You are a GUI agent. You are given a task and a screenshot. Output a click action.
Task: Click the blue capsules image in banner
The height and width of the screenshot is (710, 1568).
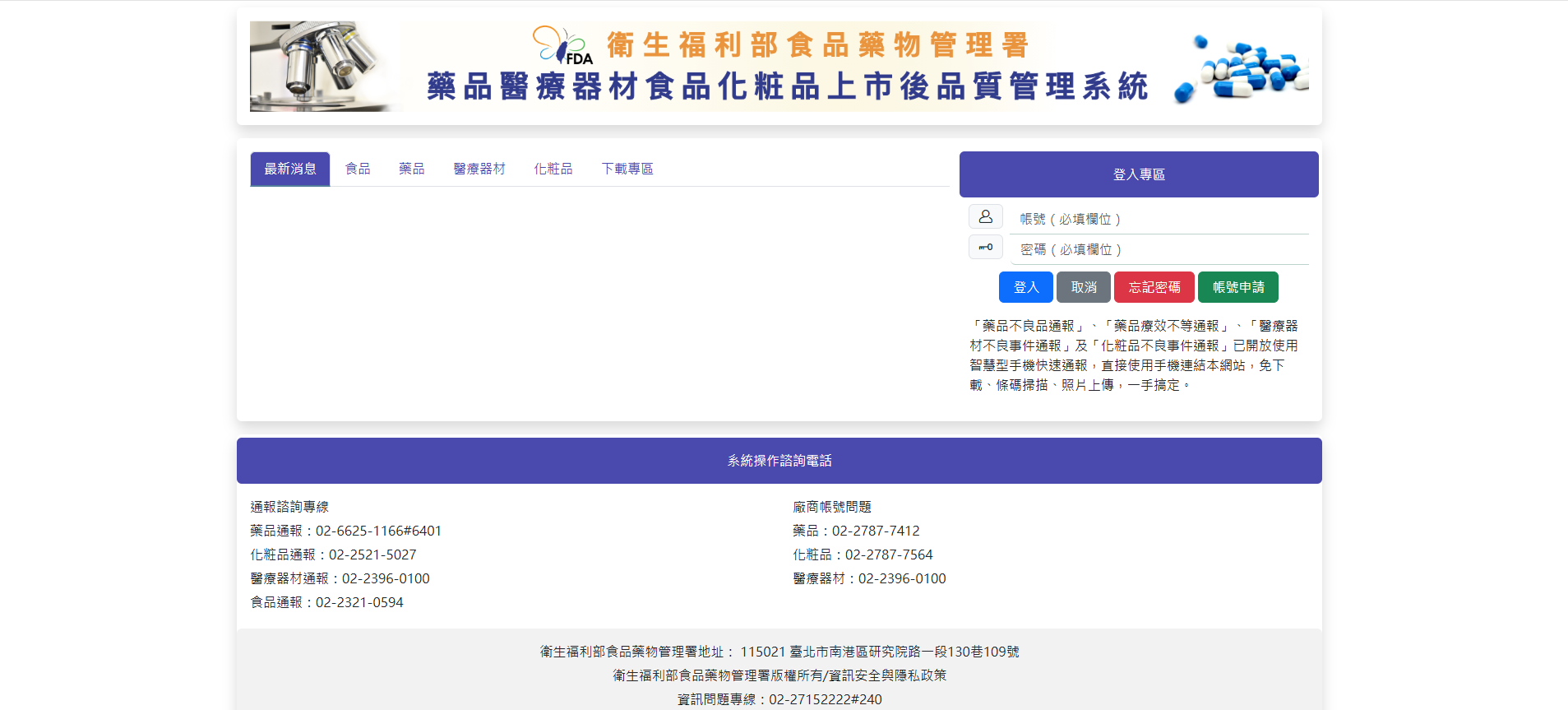(x=1242, y=67)
